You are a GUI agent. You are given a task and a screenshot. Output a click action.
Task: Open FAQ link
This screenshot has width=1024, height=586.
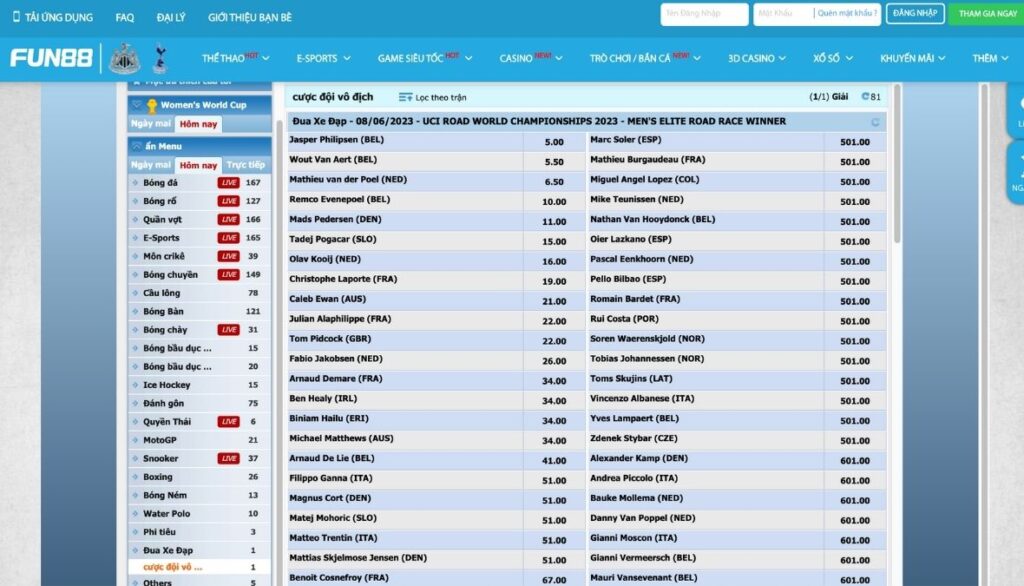125,18
